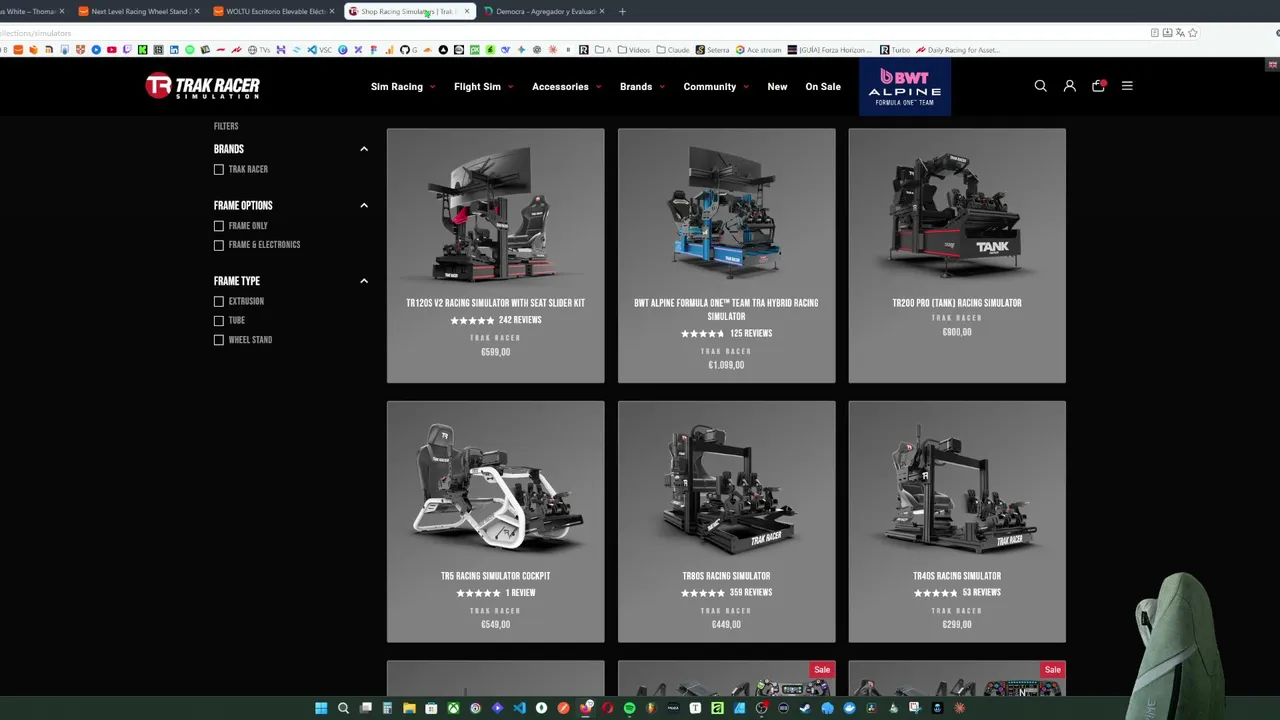Open TR80S Racing Simulator product link
This screenshot has width=1280, height=720.
point(726,576)
